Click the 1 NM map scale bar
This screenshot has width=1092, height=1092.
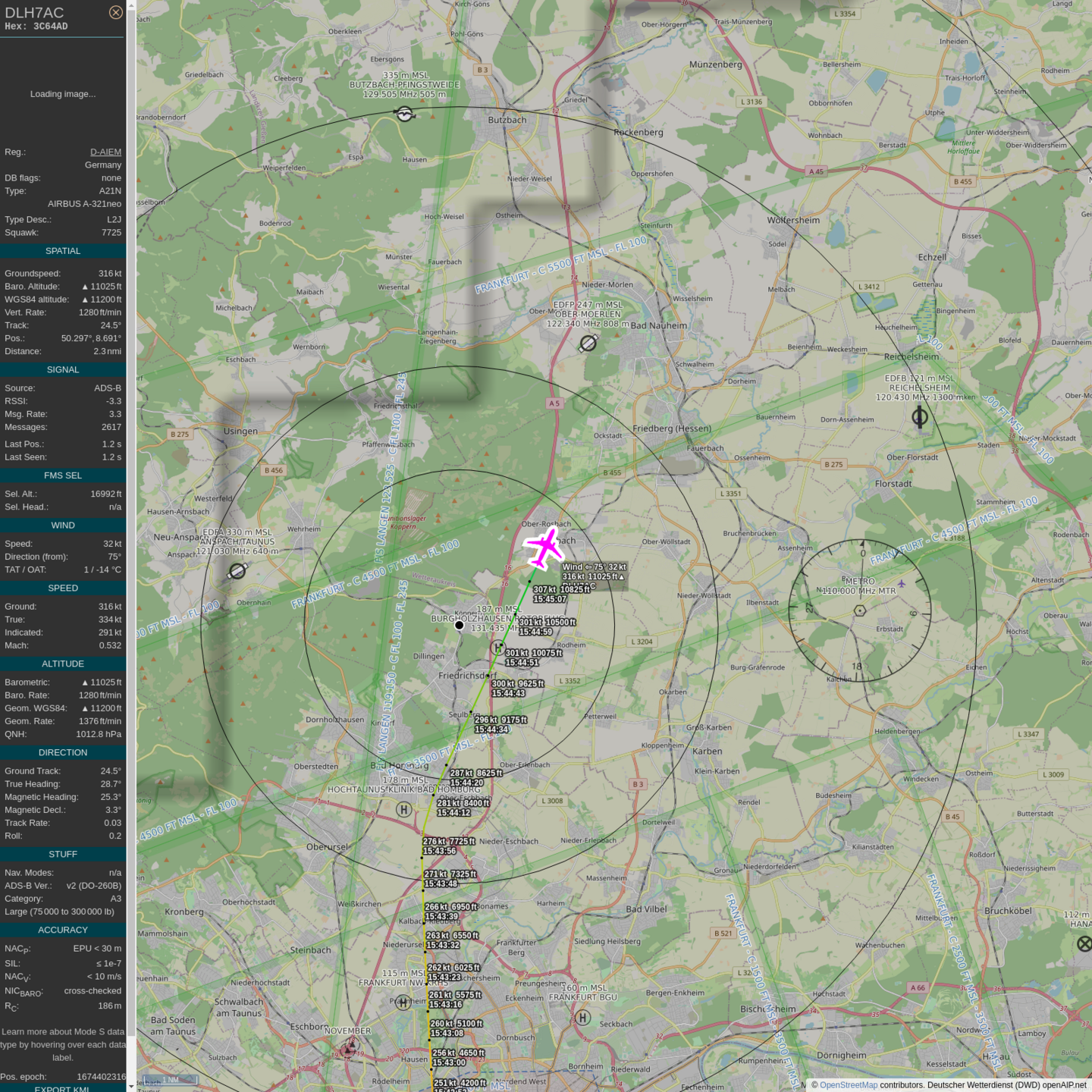171,1080
